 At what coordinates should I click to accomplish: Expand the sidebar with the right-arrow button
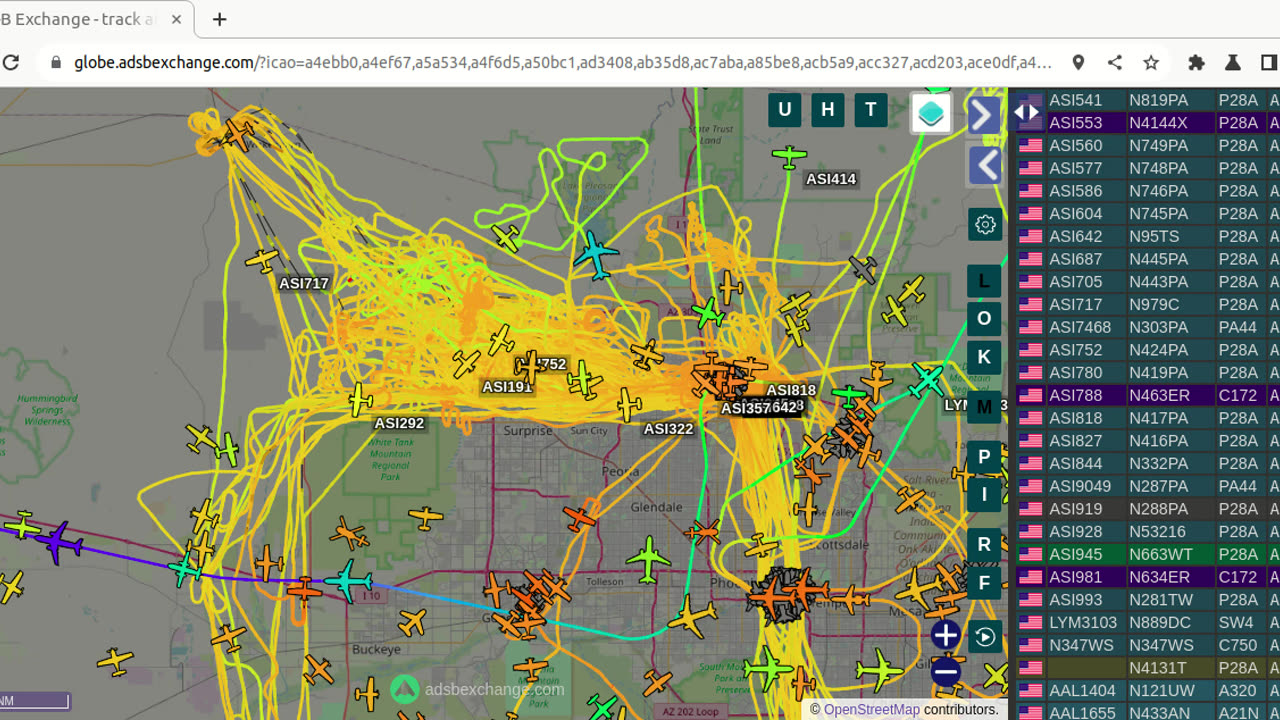983,115
